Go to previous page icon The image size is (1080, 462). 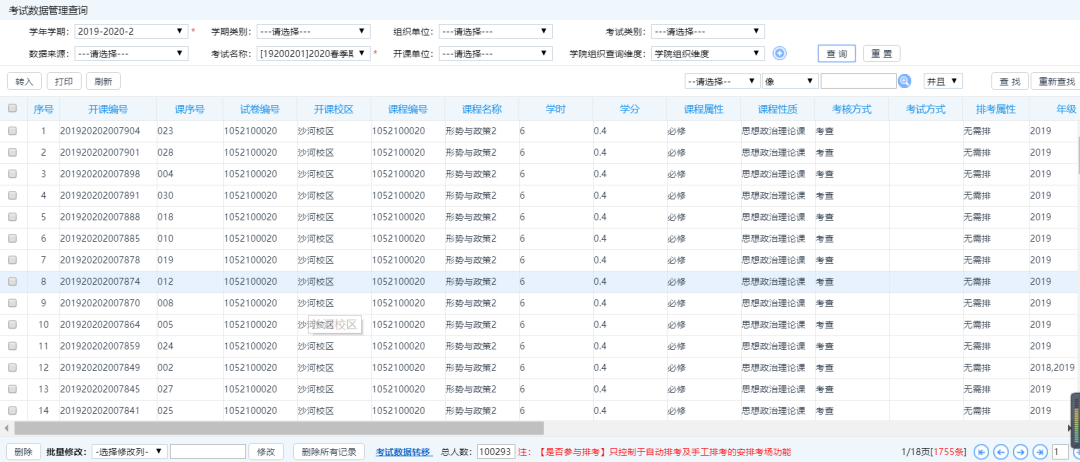[1001, 452]
